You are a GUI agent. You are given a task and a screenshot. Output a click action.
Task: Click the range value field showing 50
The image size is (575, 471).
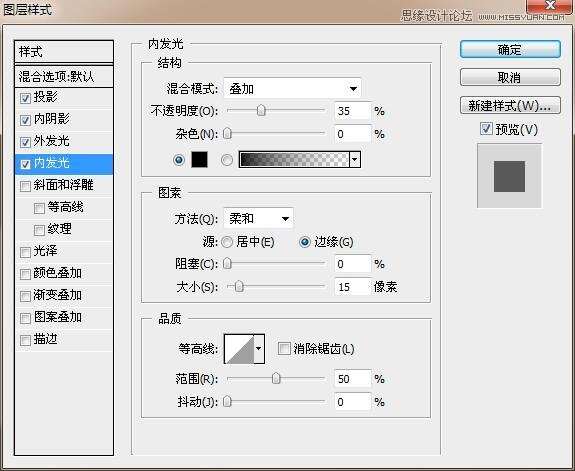click(x=352, y=379)
